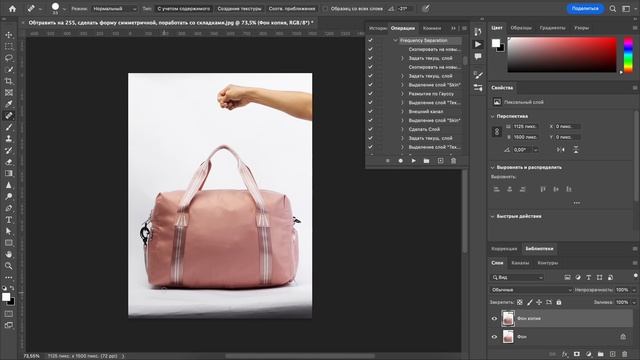This screenshot has height=360, width=640.
Task: Select the Crop tool
Action: (x=9, y=81)
